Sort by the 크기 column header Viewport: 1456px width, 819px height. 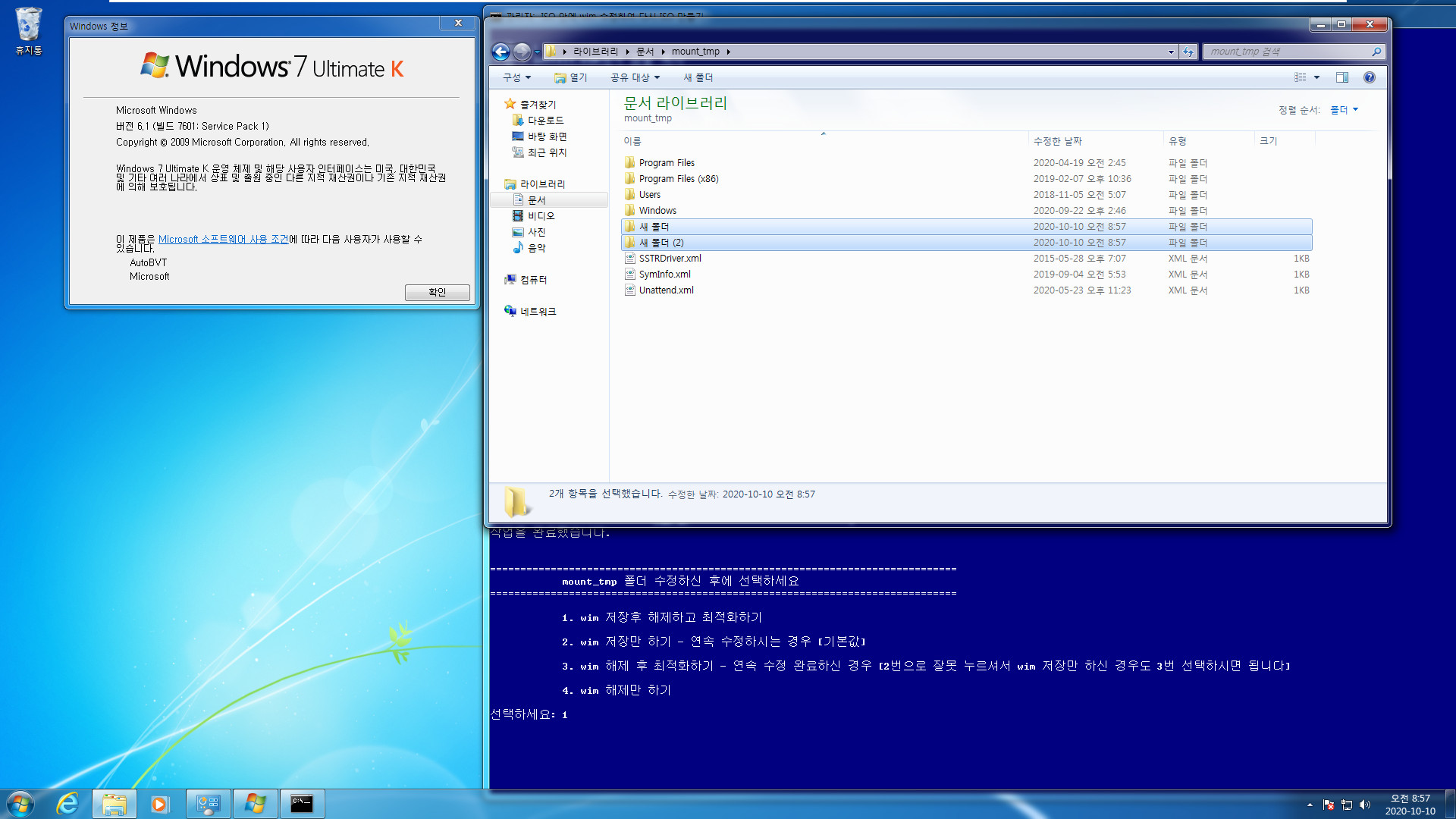click(x=1285, y=141)
